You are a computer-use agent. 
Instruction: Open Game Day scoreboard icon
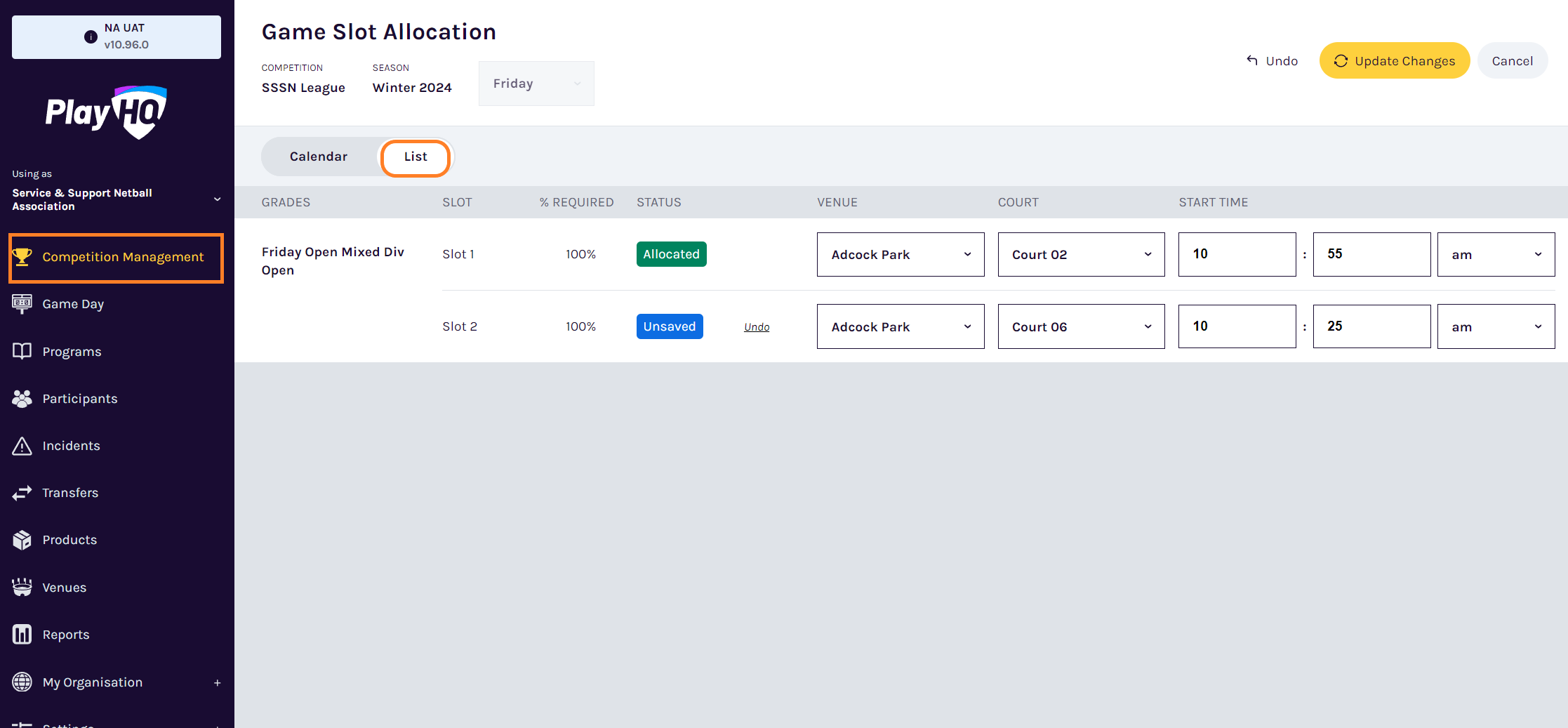[x=22, y=304]
